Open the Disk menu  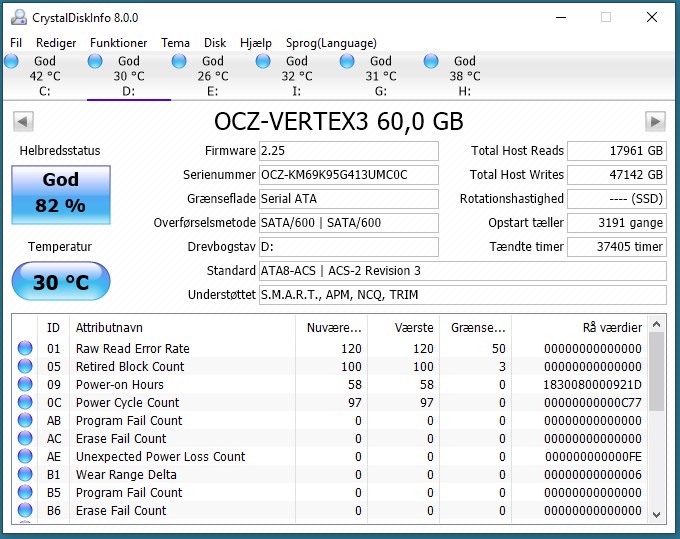(x=215, y=43)
